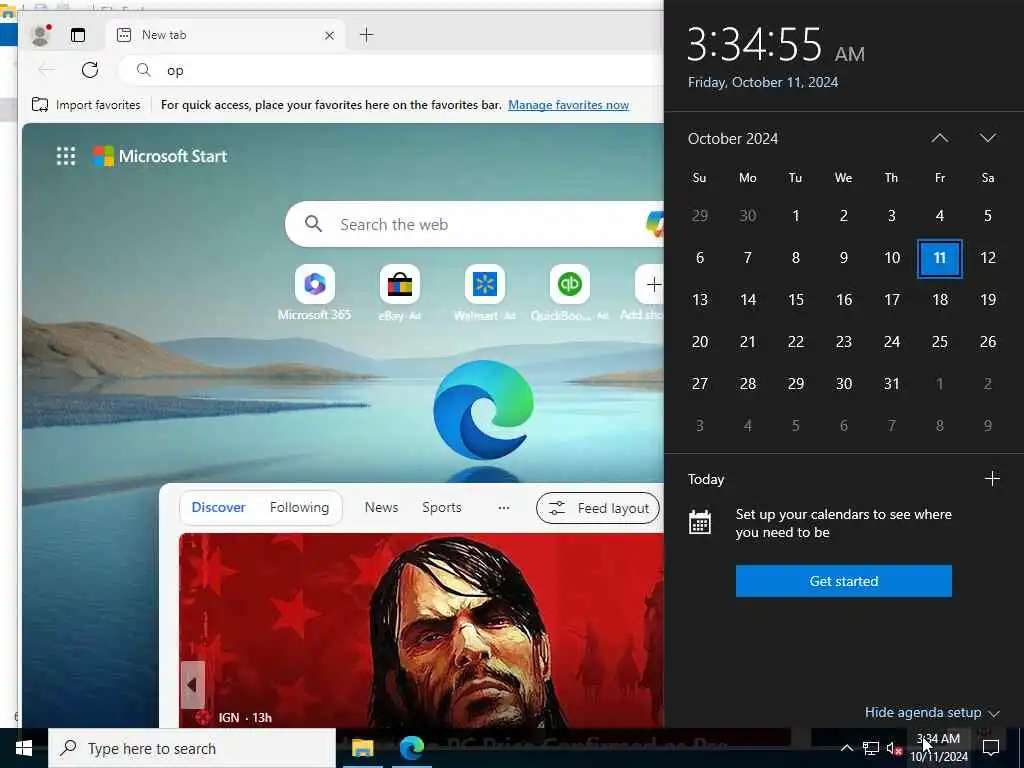Click the Feed layout button
This screenshot has height=768, width=1024.
(x=598, y=508)
